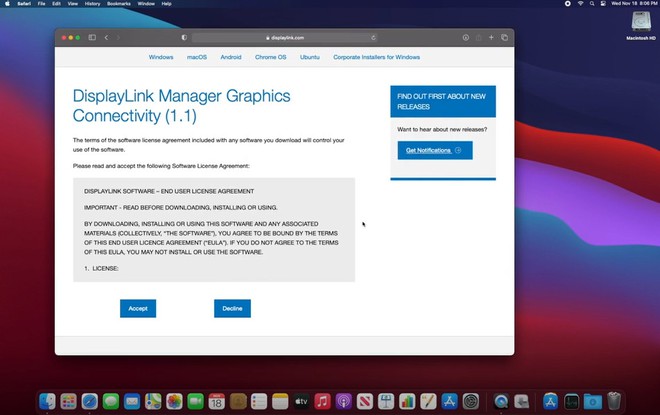Go forward to the next page
The height and width of the screenshot is (415, 660).
(118, 37)
